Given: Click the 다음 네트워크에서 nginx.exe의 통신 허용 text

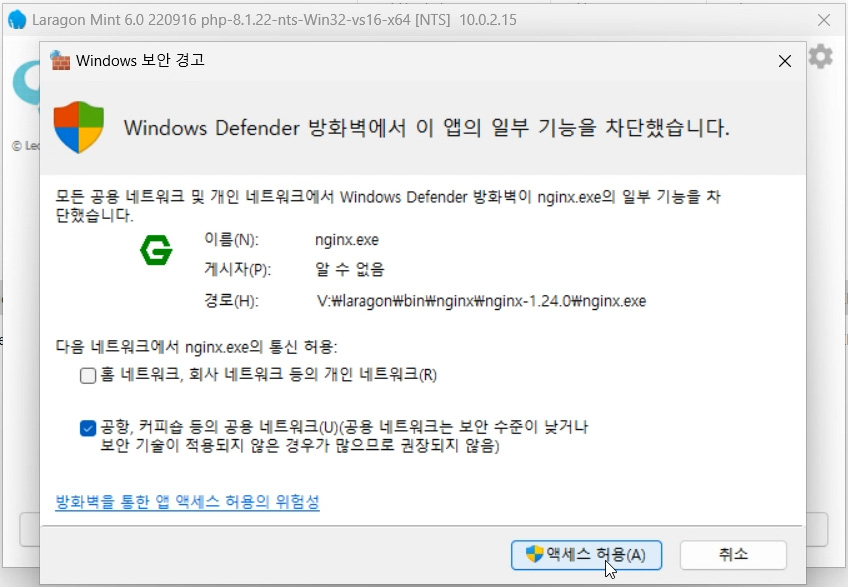Looking at the screenshot, I should point(196,346).
